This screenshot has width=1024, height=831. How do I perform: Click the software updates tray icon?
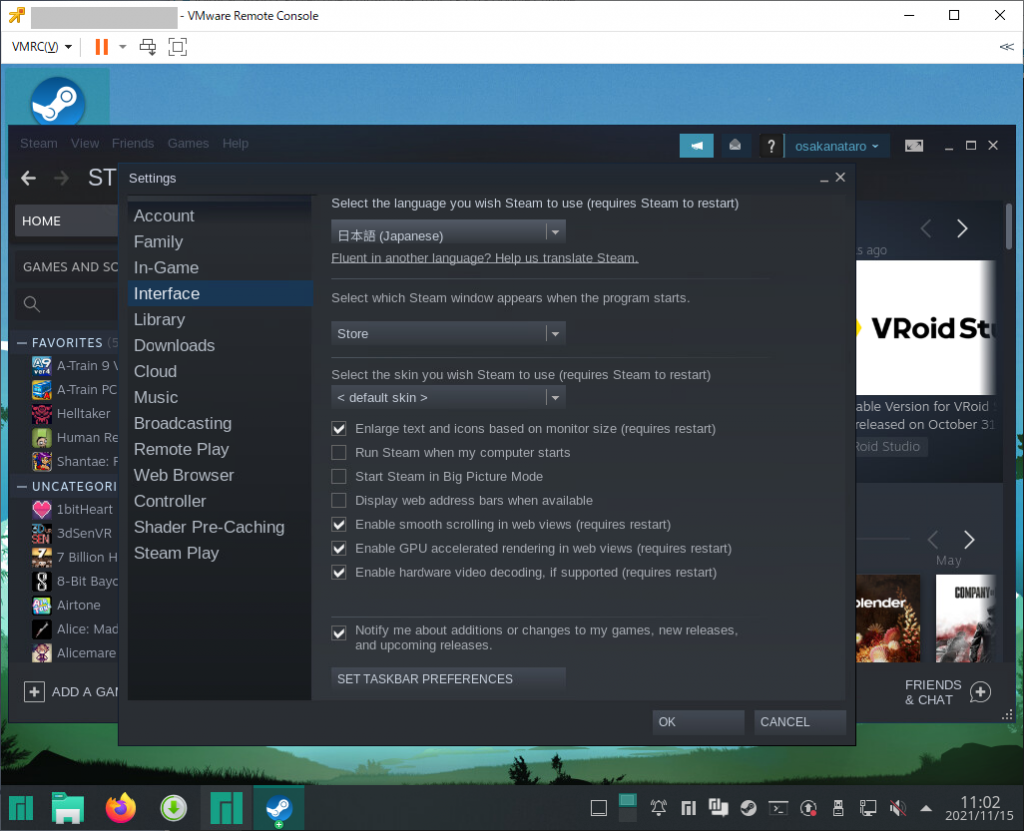(x=808, y=808)
